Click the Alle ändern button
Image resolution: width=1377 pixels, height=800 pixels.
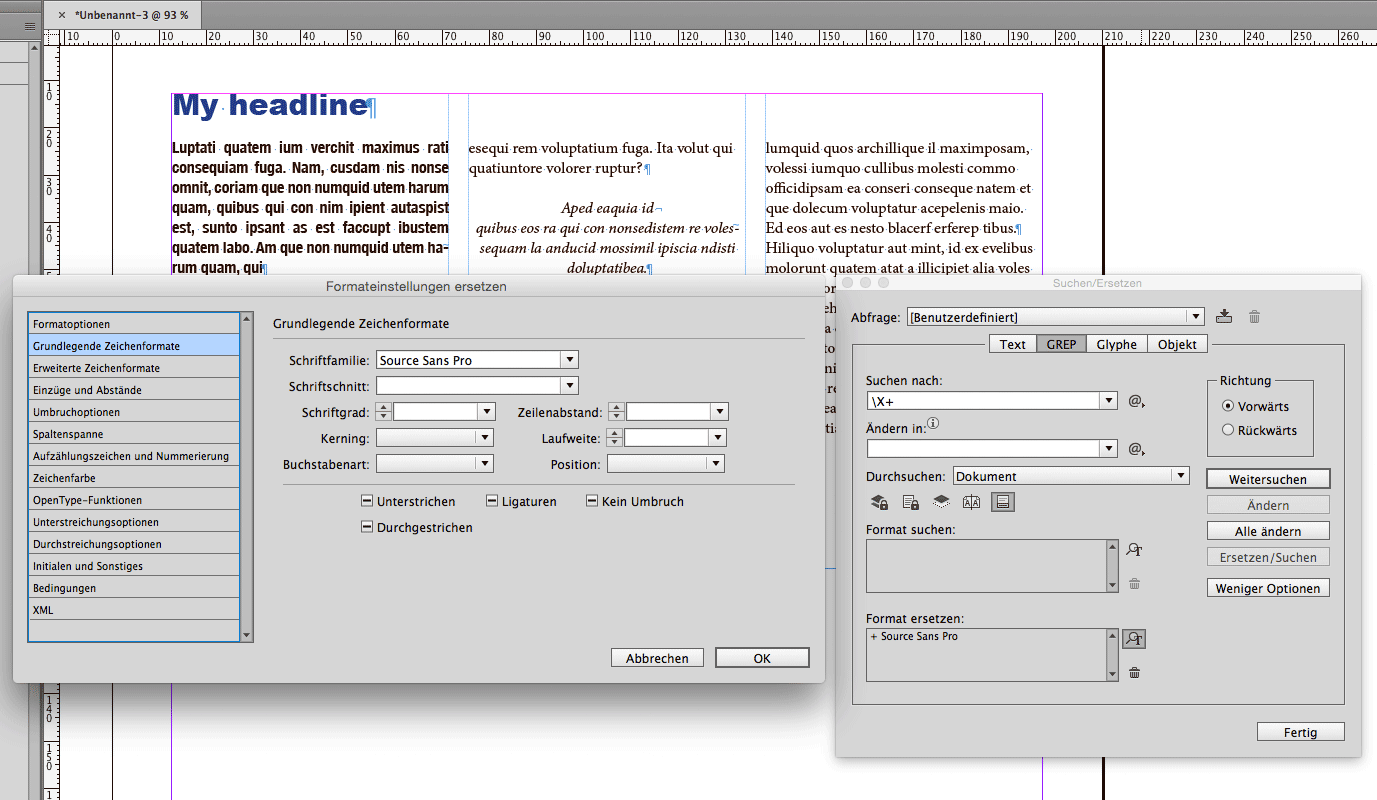pyautogui.click(x=1267, y=530)
